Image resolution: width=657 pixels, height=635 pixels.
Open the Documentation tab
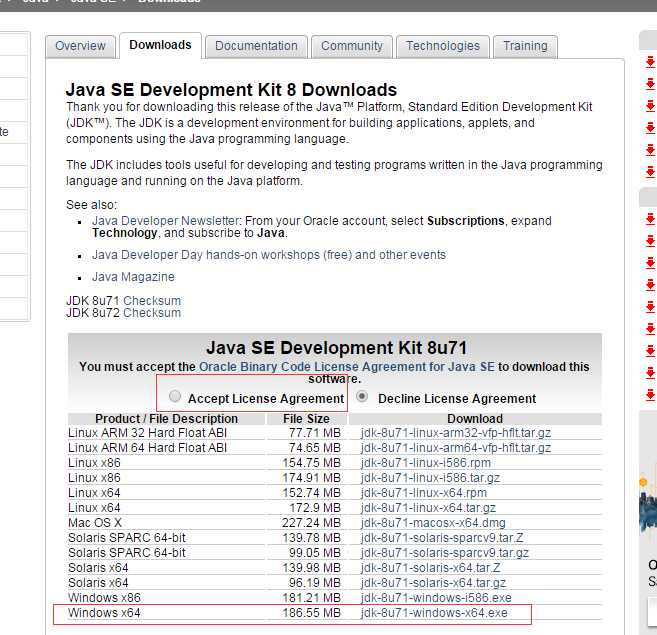(x=256, y=46)
